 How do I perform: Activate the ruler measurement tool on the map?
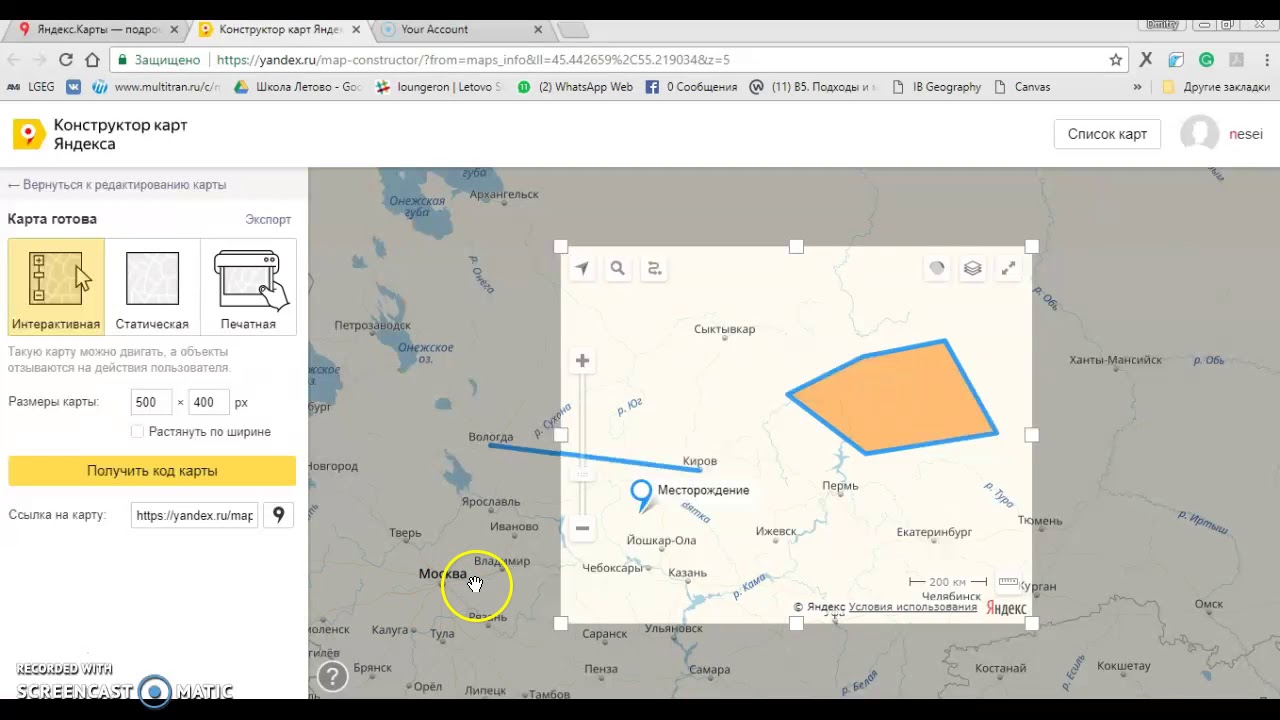pyautogui.click(x=1008, y=581)
